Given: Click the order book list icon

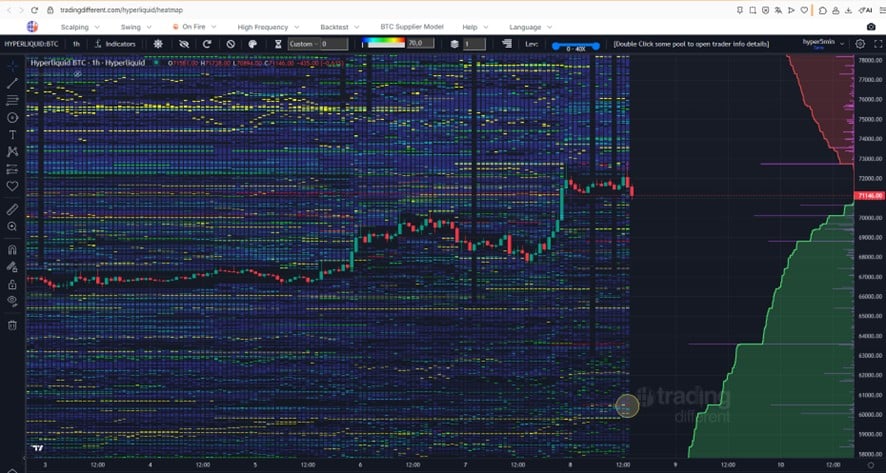Looking at the screenshot, I should 507,44.
